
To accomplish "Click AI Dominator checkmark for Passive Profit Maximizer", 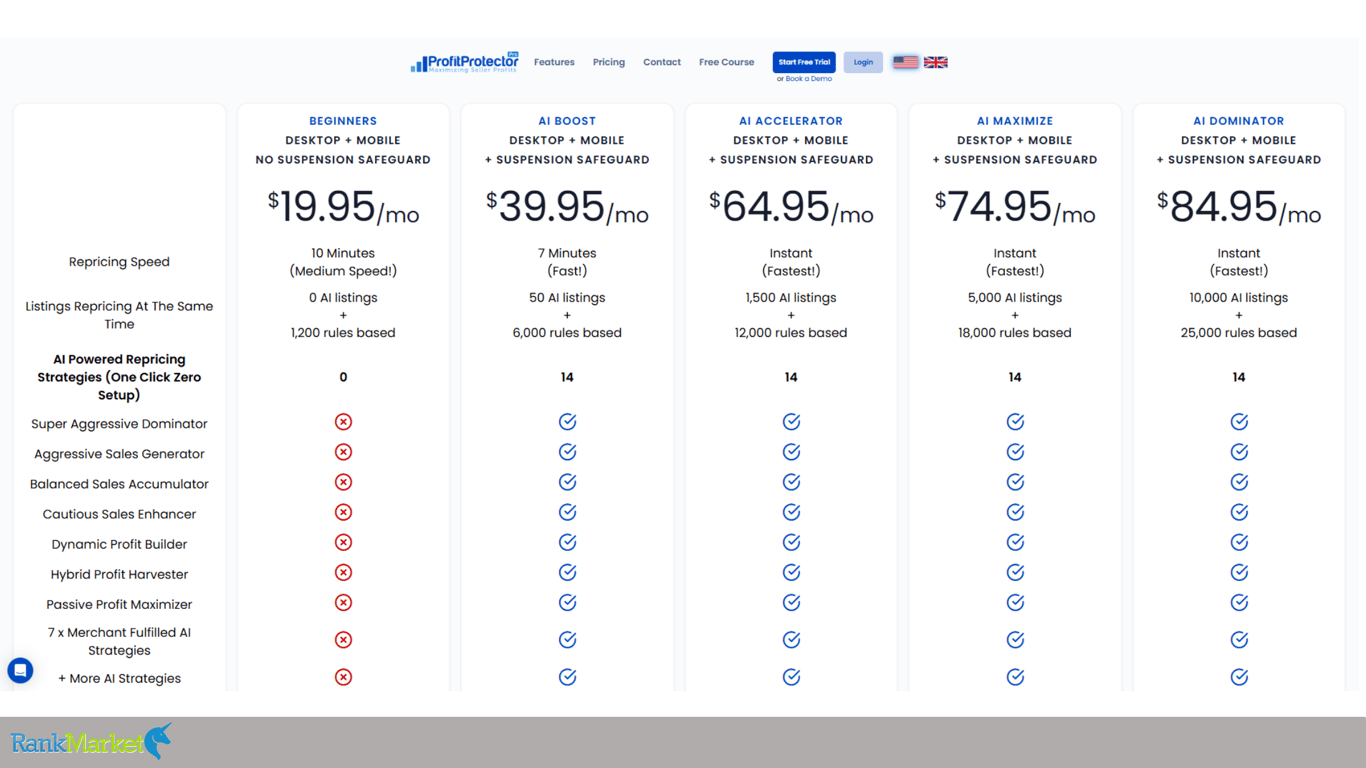I will tap(1239, 603).
